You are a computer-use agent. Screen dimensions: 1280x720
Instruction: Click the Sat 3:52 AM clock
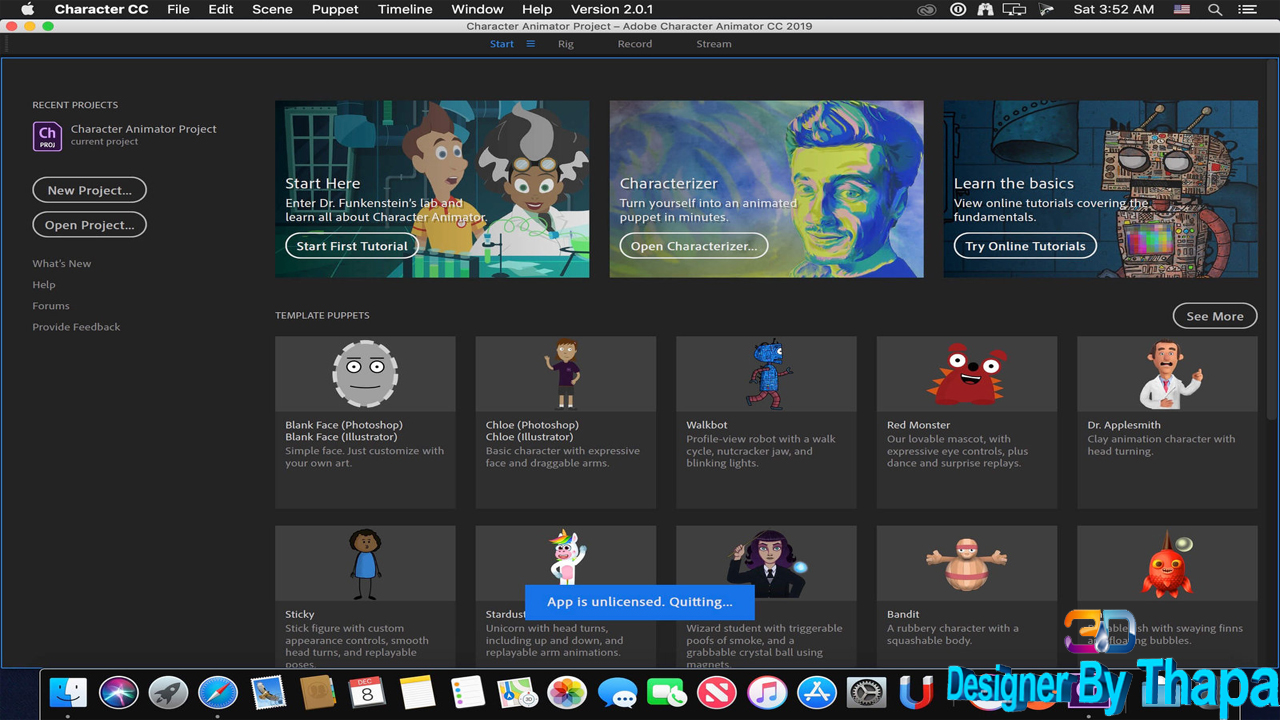[1113, 9]
